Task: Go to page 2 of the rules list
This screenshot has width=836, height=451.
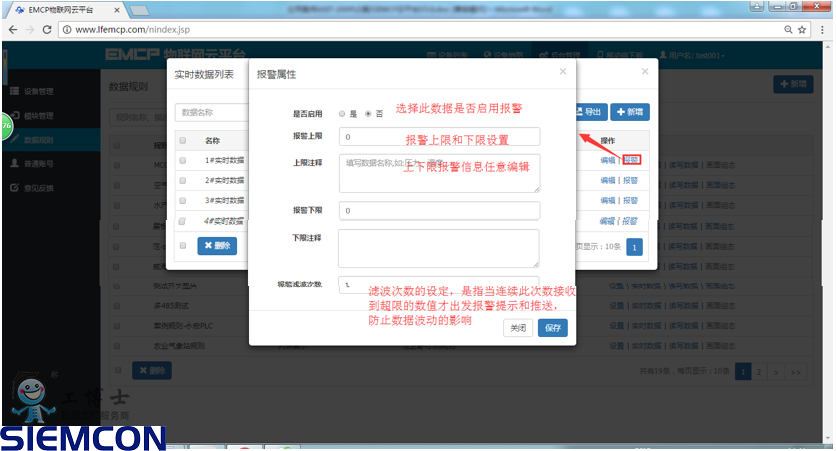Action: pyautogui.click(x=759, y=372)
